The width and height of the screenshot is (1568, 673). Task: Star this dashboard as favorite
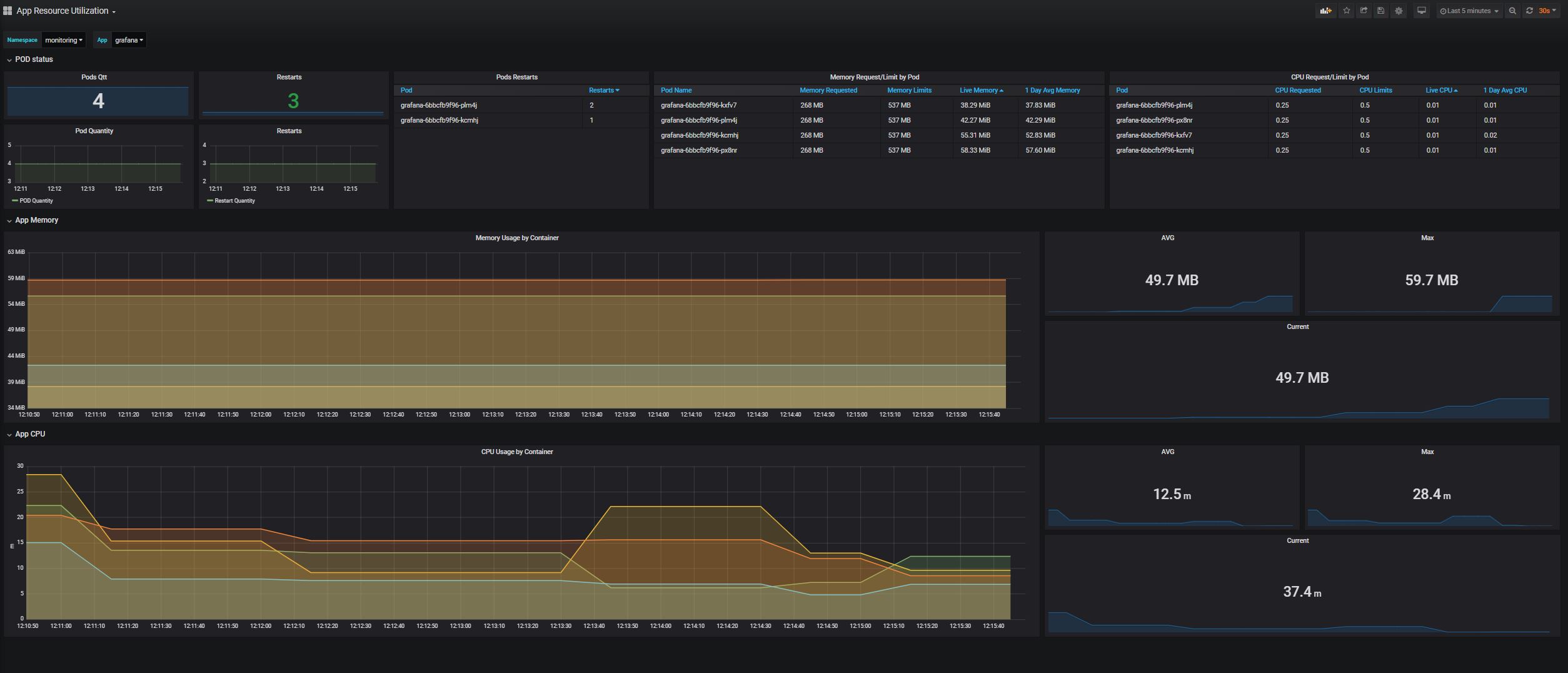coord(1347,11)
